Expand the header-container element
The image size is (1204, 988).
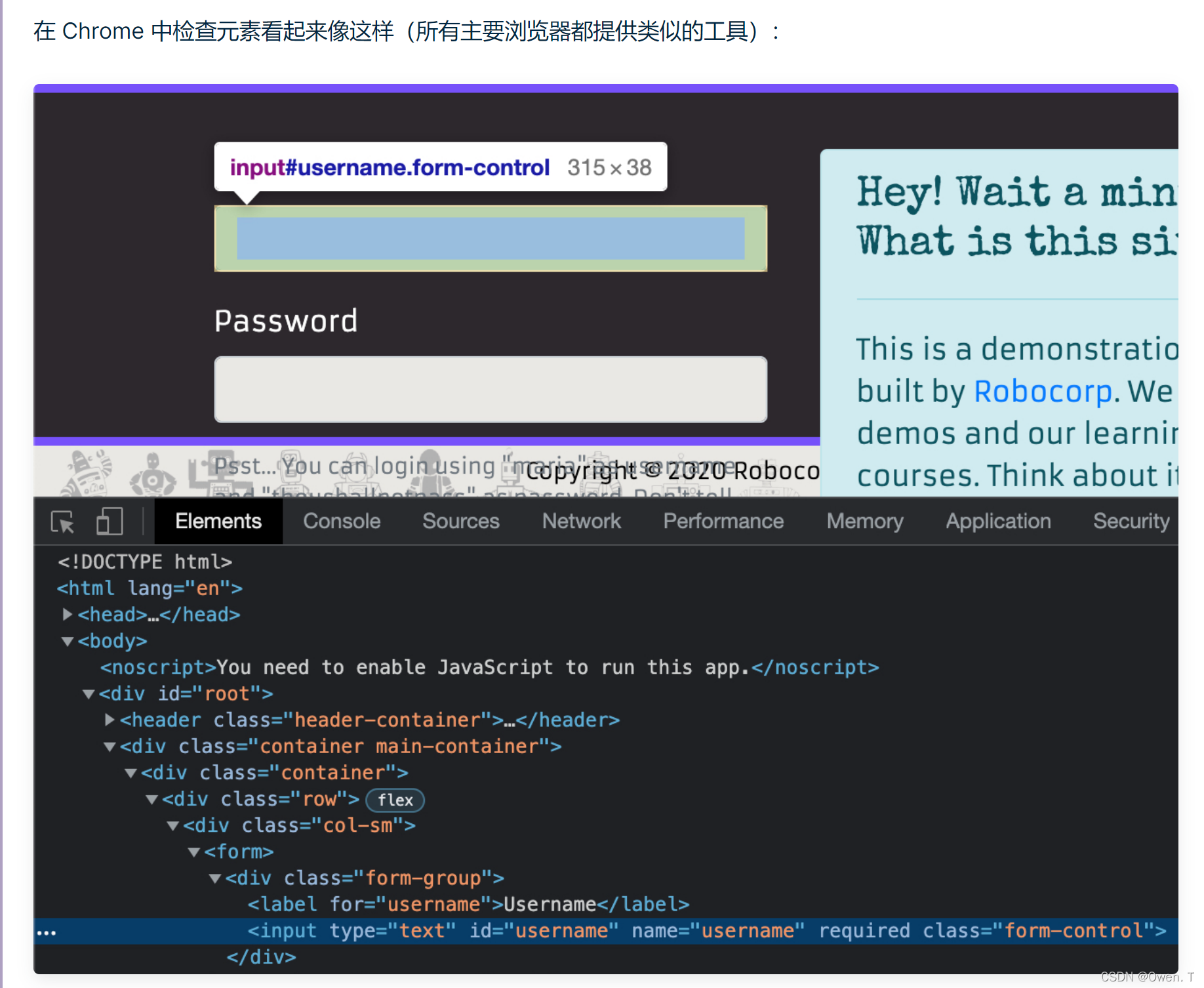[110, 719]
